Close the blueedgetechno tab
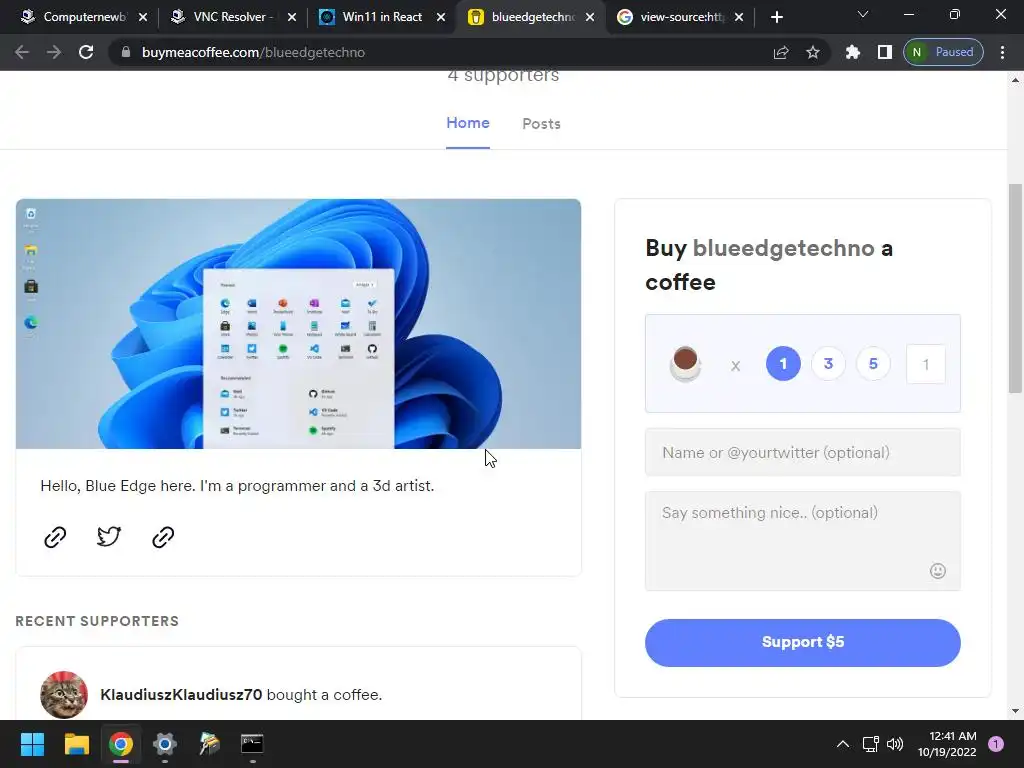Viewport: 1024px width, 768px height. pyautogui.click(x=590, y=17)
